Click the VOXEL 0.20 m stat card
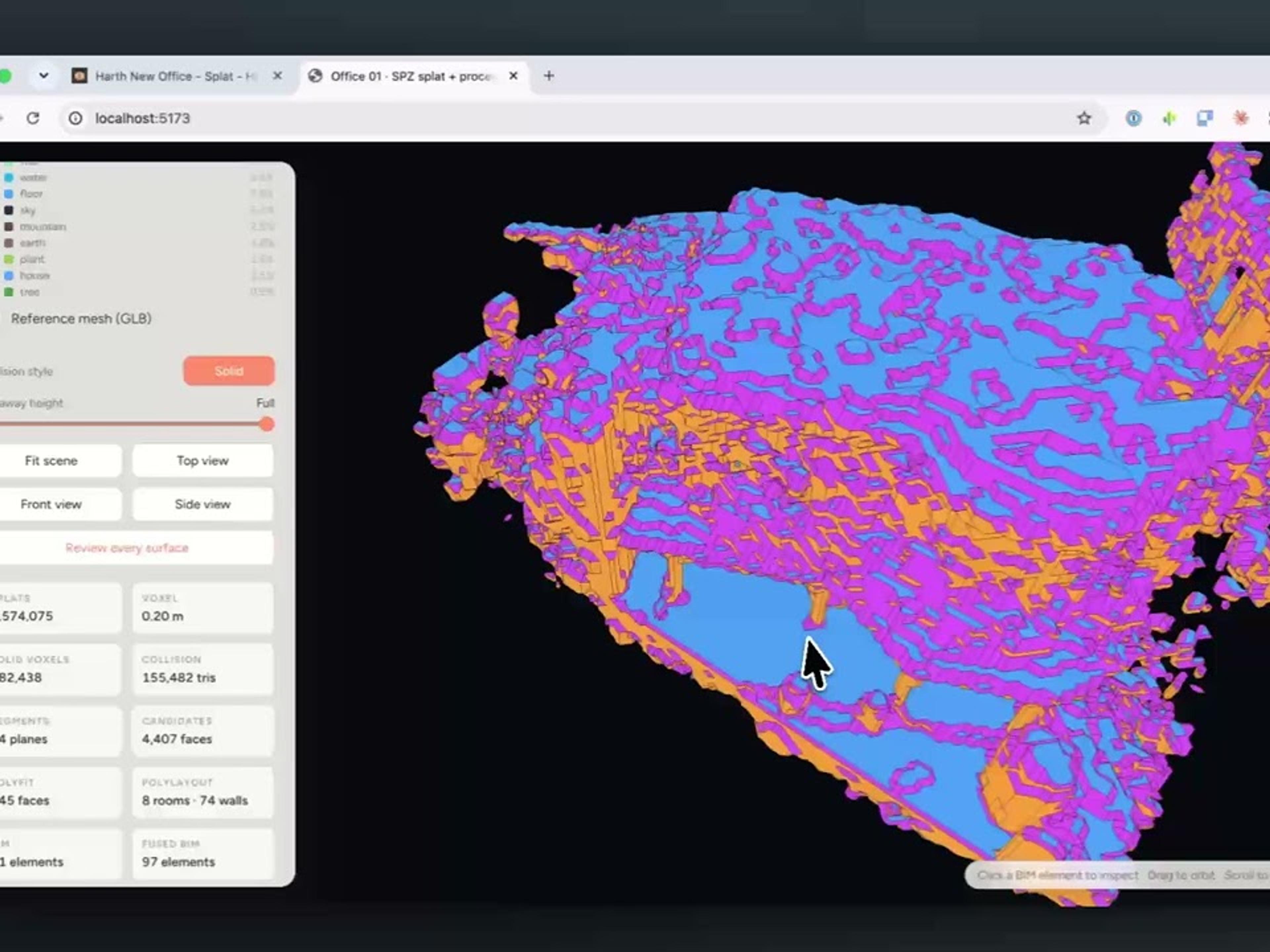Image resolution: width=1270 pixels, height=952 pixels. tap(203, 608)
